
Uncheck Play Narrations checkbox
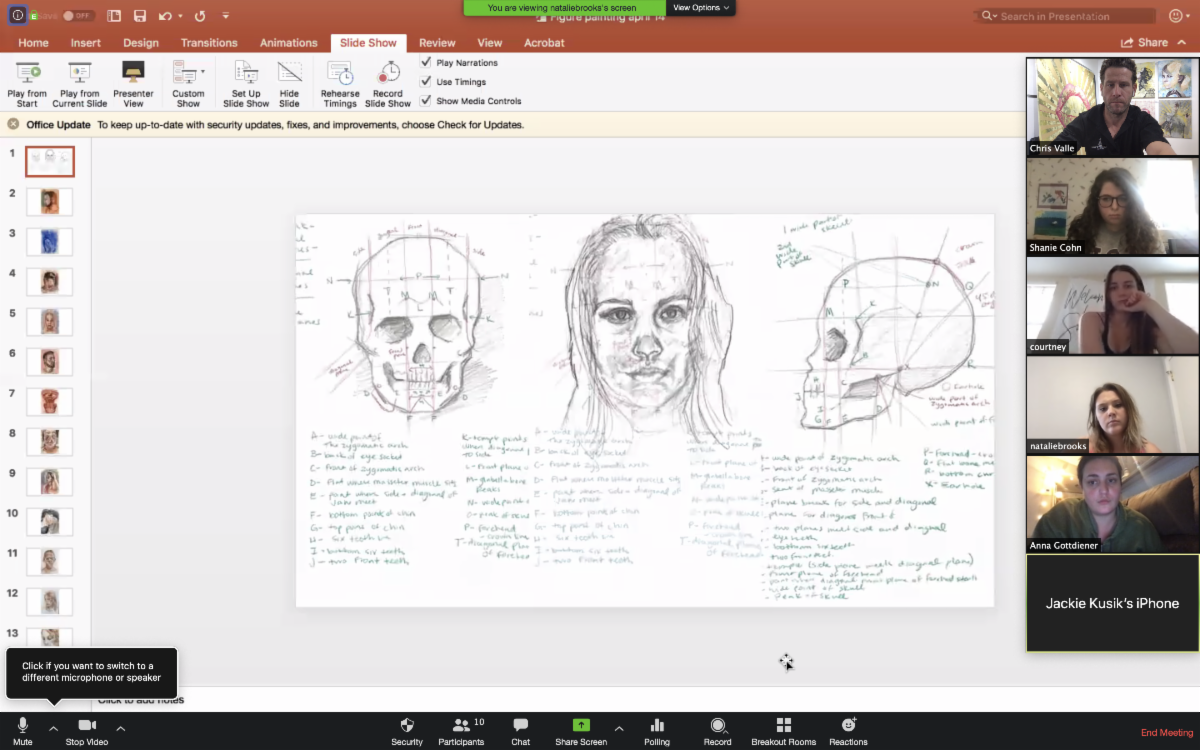pos(426,62)
